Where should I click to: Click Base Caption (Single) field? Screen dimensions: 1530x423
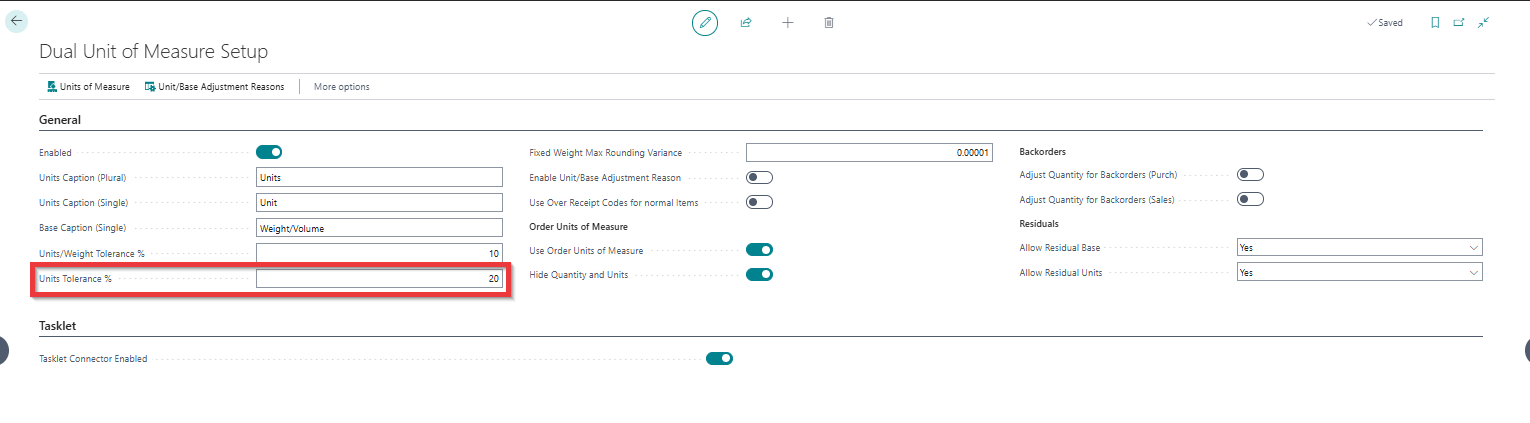point(379,228)
